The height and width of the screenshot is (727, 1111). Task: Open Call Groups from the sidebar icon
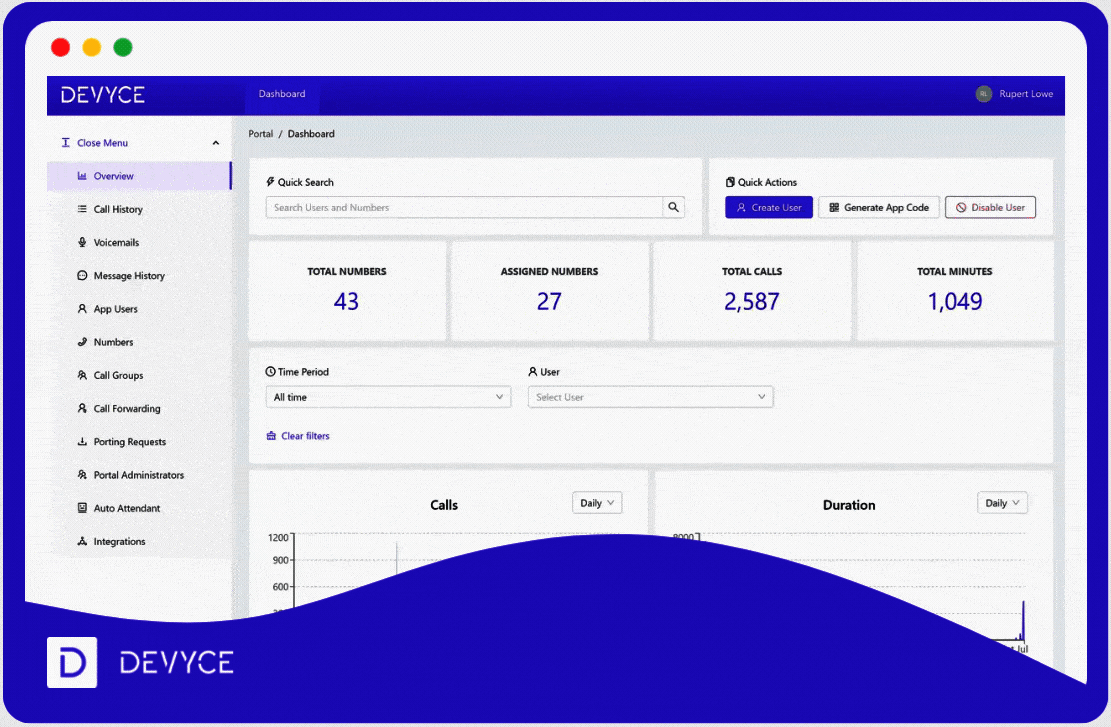point(82,375)
